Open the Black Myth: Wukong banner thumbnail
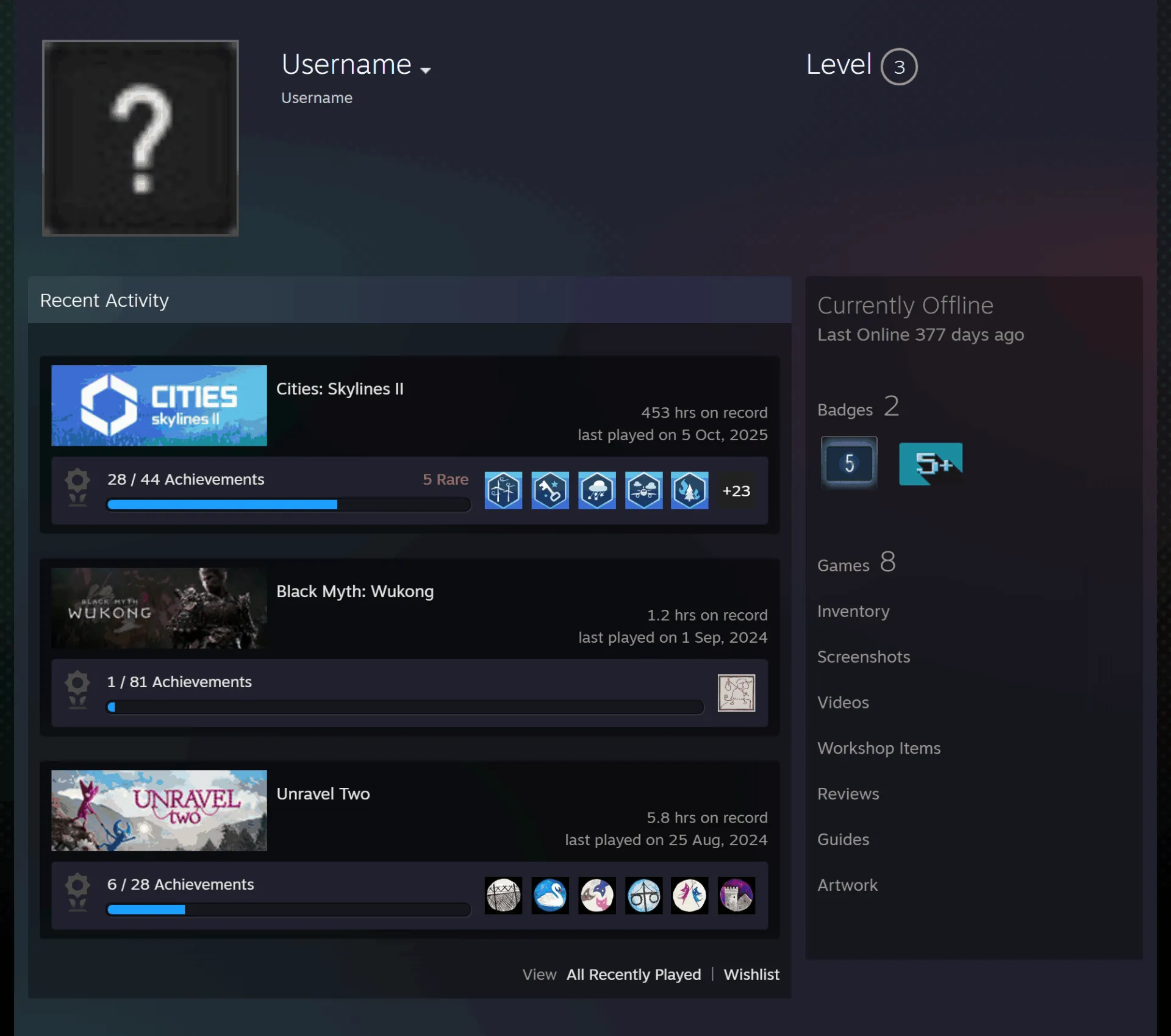 (x=159, y=608)
